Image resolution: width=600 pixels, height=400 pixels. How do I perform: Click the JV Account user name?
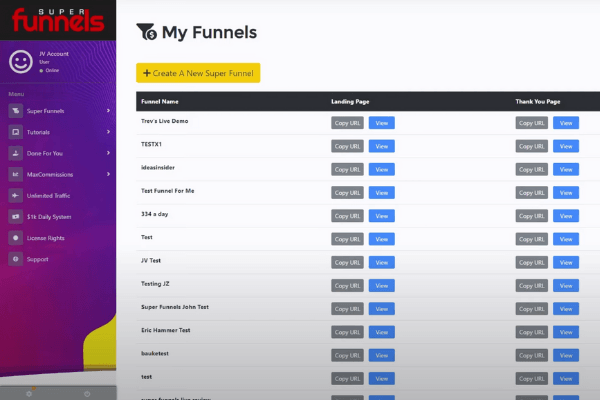(x=54, y=54)
